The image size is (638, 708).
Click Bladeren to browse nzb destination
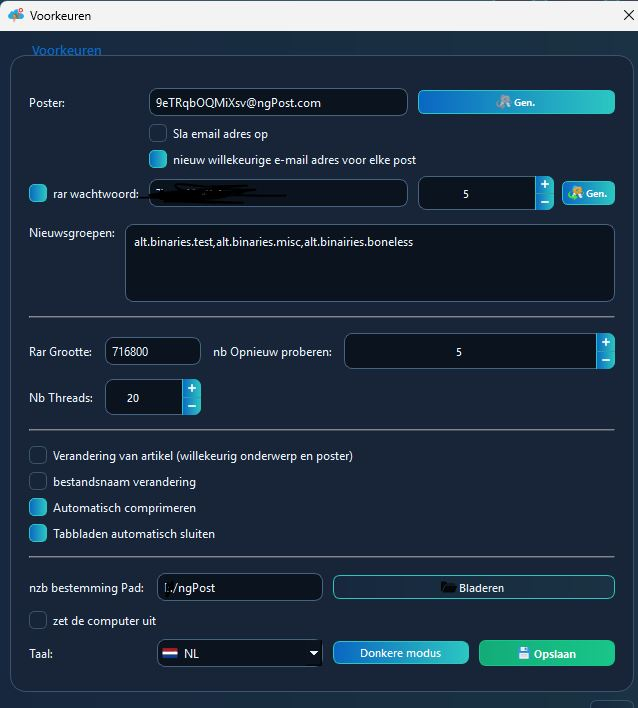[x=473, y=587]
